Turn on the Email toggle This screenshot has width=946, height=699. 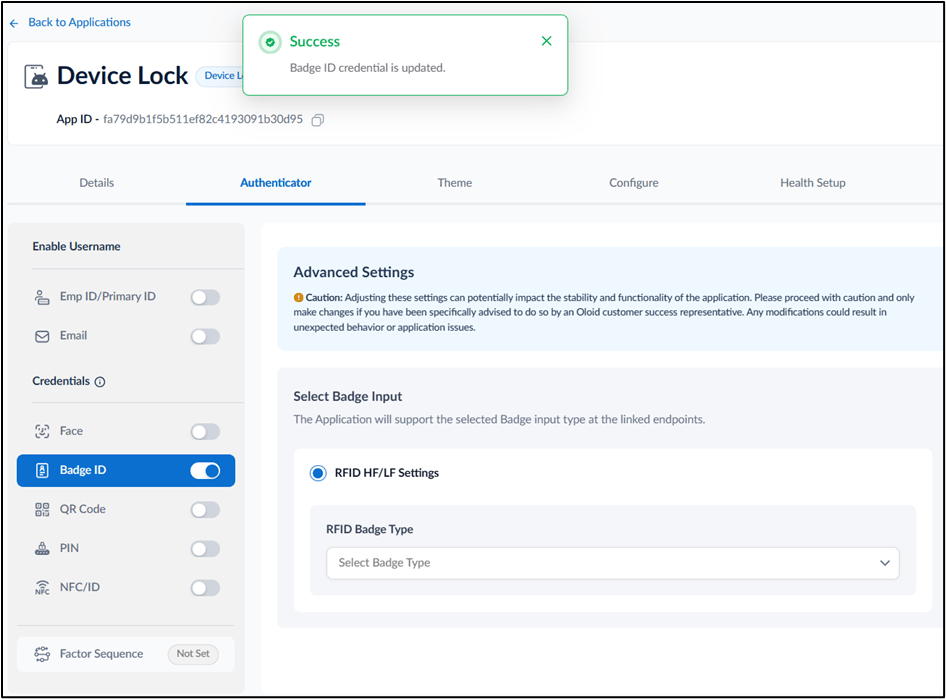click(x=205, y=336)
